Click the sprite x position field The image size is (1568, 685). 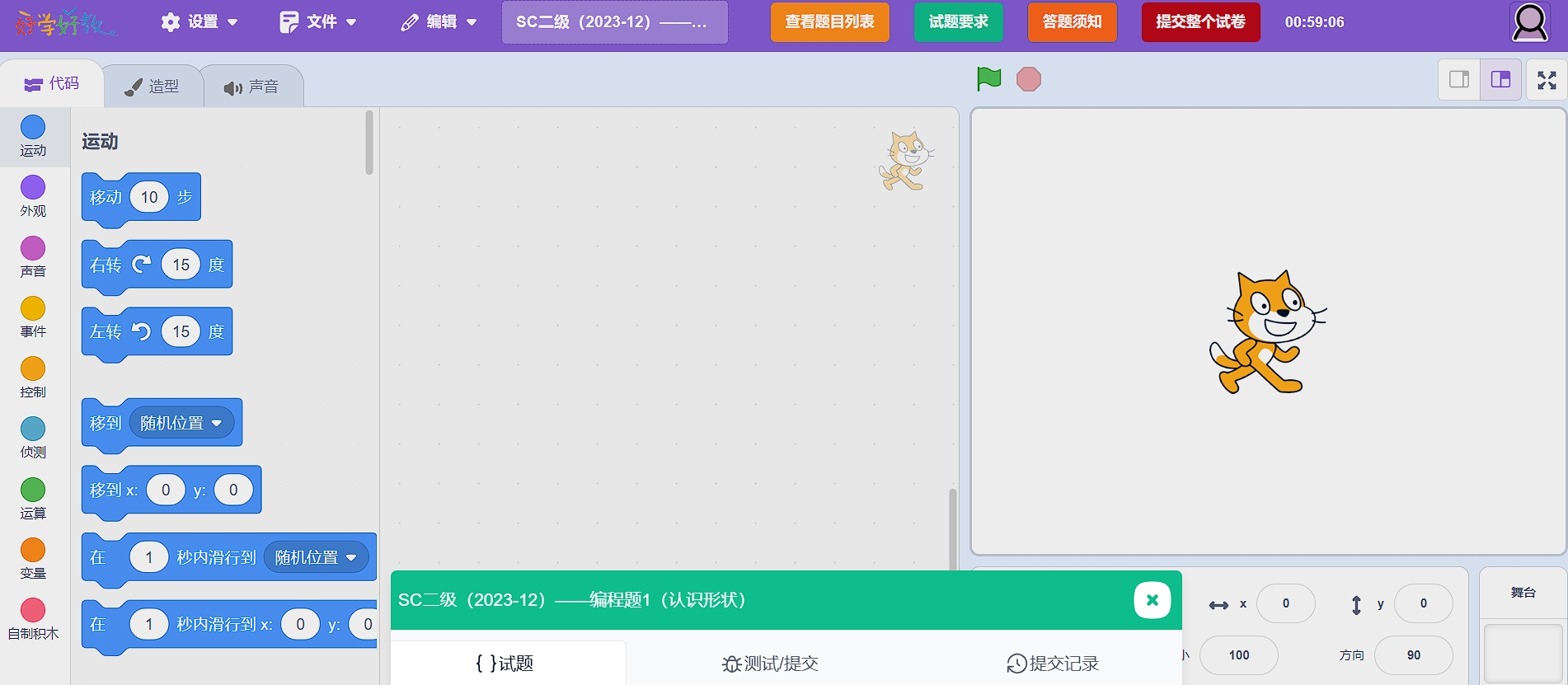pos(1285,603)
